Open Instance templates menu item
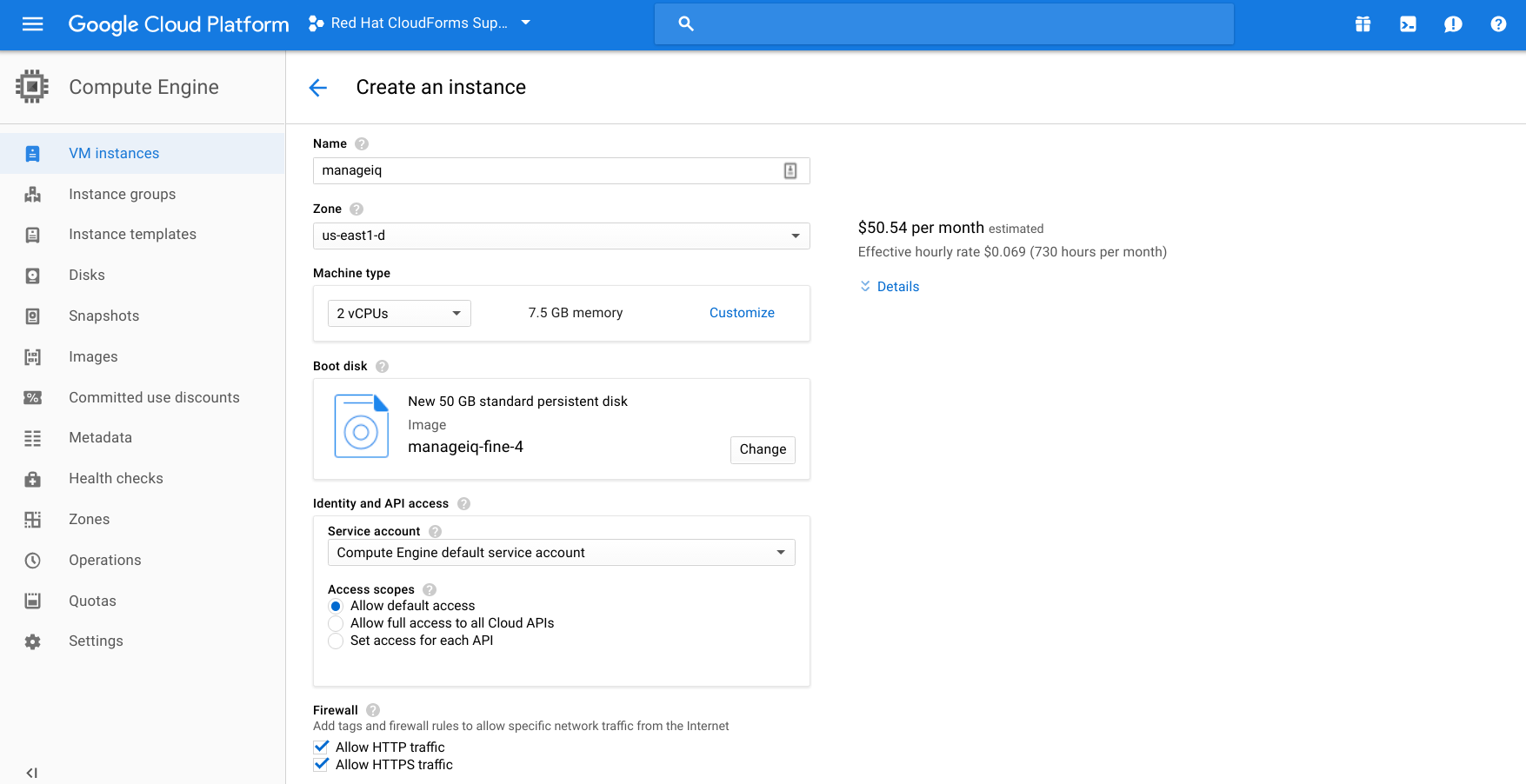The height and width of the screenshot is (784, 1526). pyautogui.click(x=143, y=235)
